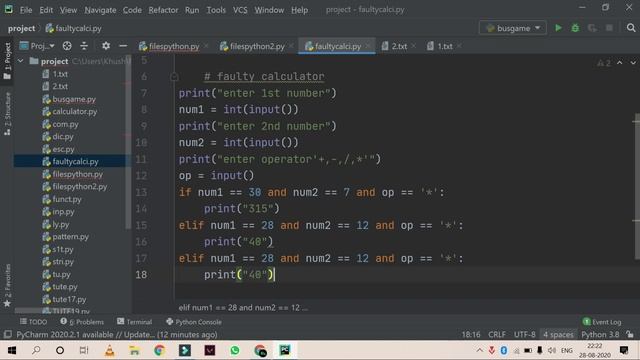Go to previous highlighted error arrow
The height and width of the screenshot is (360, 640).
click(620, 62)
